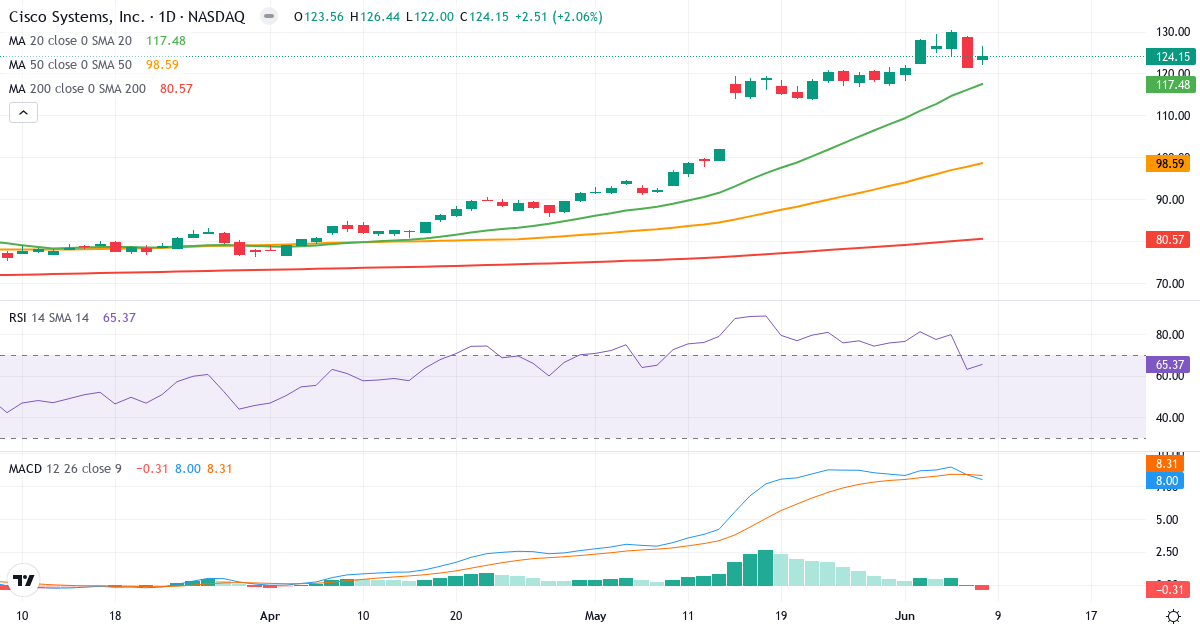The height and width of the screenshot is (630, 1200).
Task: Click the 80.57 MA 200 price tag
Action: [x=1170, y=239]
